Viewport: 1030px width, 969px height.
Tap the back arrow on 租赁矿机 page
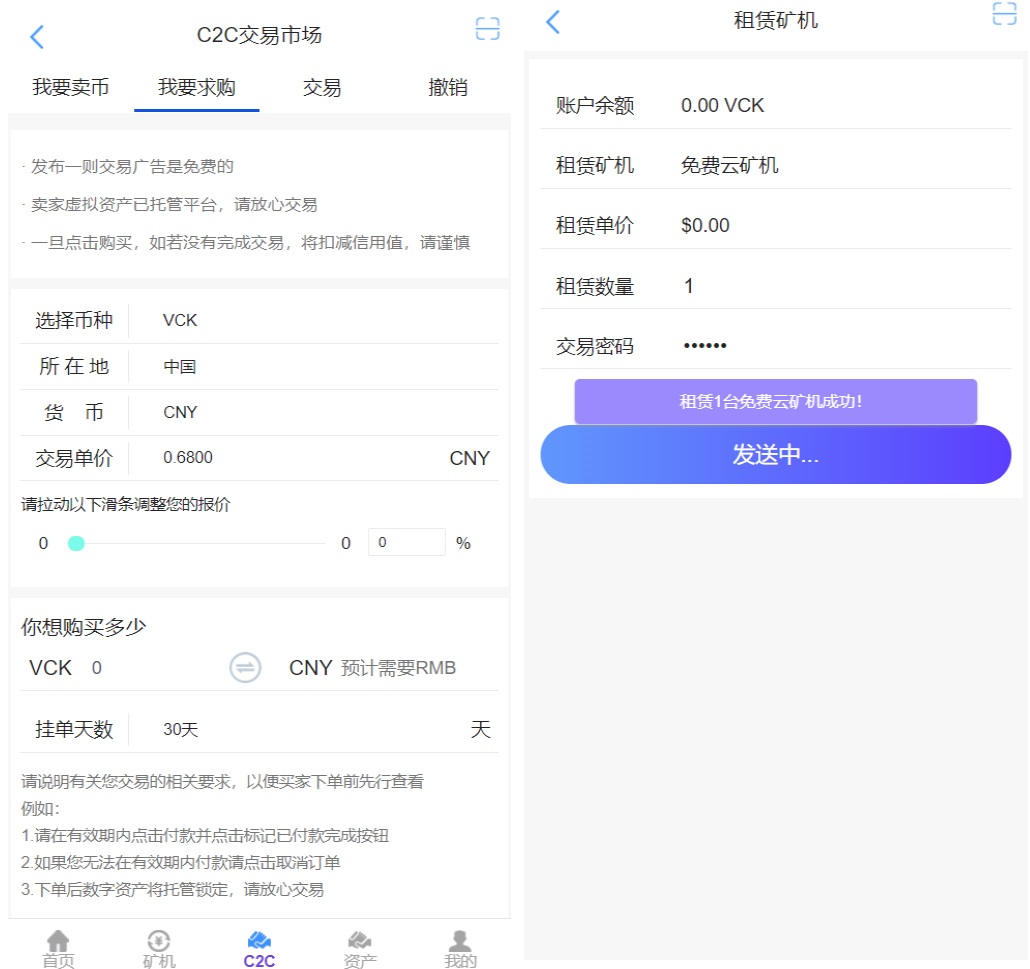point(552,21)
